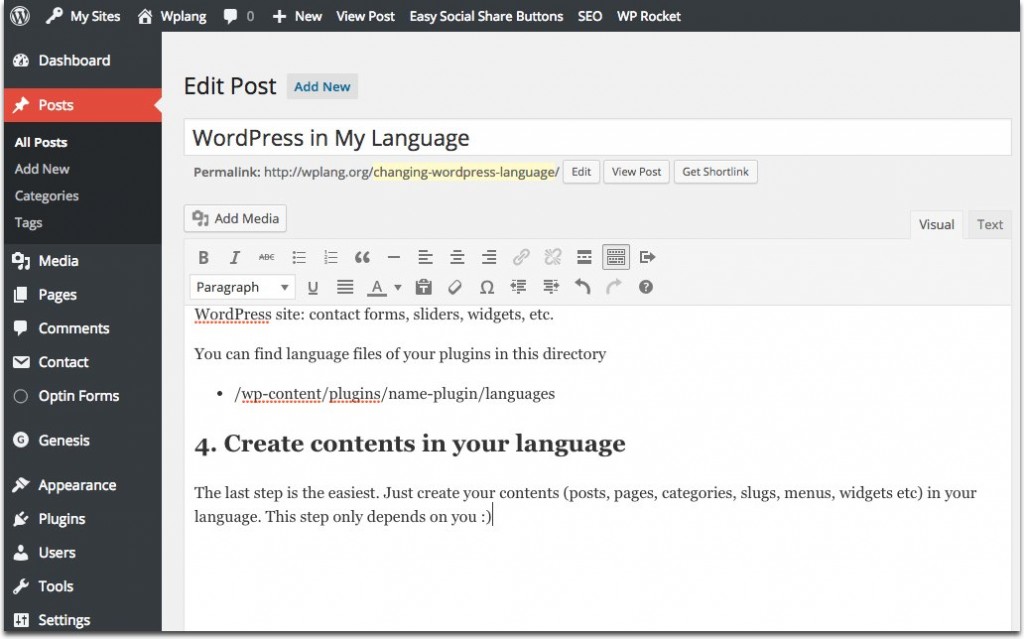Open Posts section in sidebar
1024x639 pixels.
(x=83, y=105)
